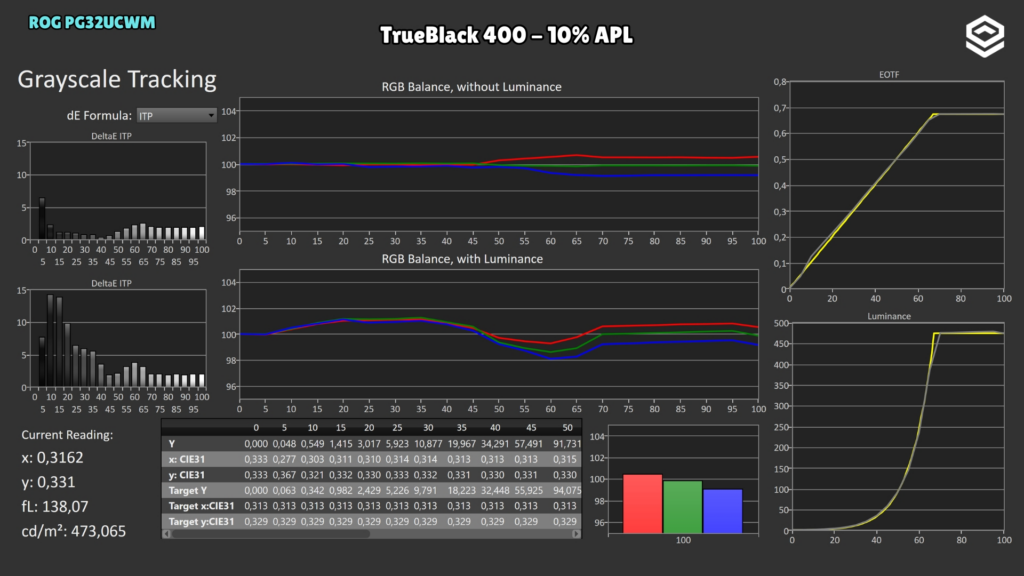Click the RGB Balance, with Luminance chart
The image size is (1024, 576).
[499, 334]
